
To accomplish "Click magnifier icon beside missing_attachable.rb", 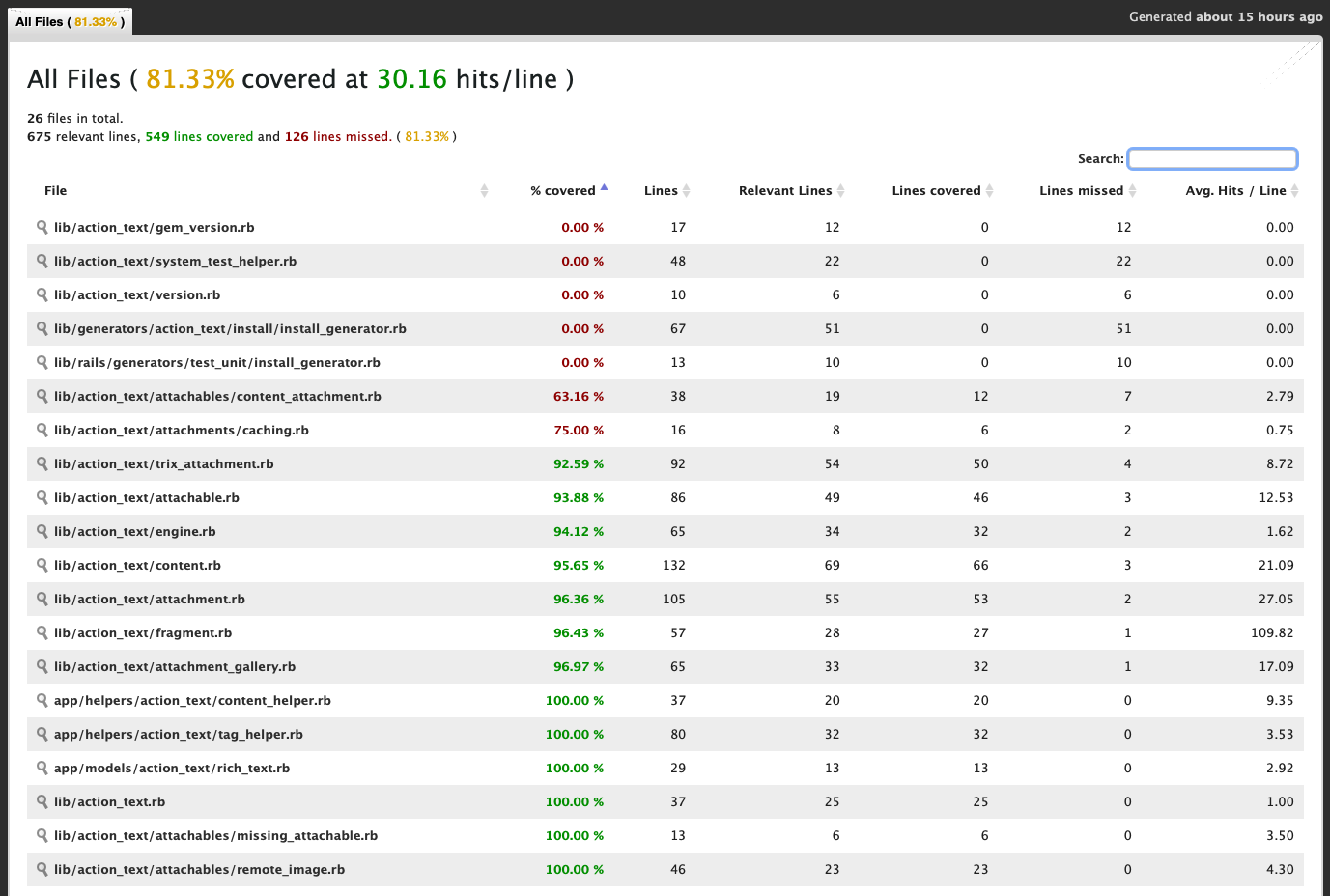I will point(42,835).
